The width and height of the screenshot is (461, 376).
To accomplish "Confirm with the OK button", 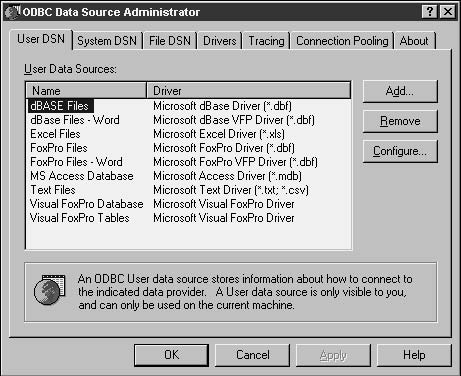I will [172, 355].
